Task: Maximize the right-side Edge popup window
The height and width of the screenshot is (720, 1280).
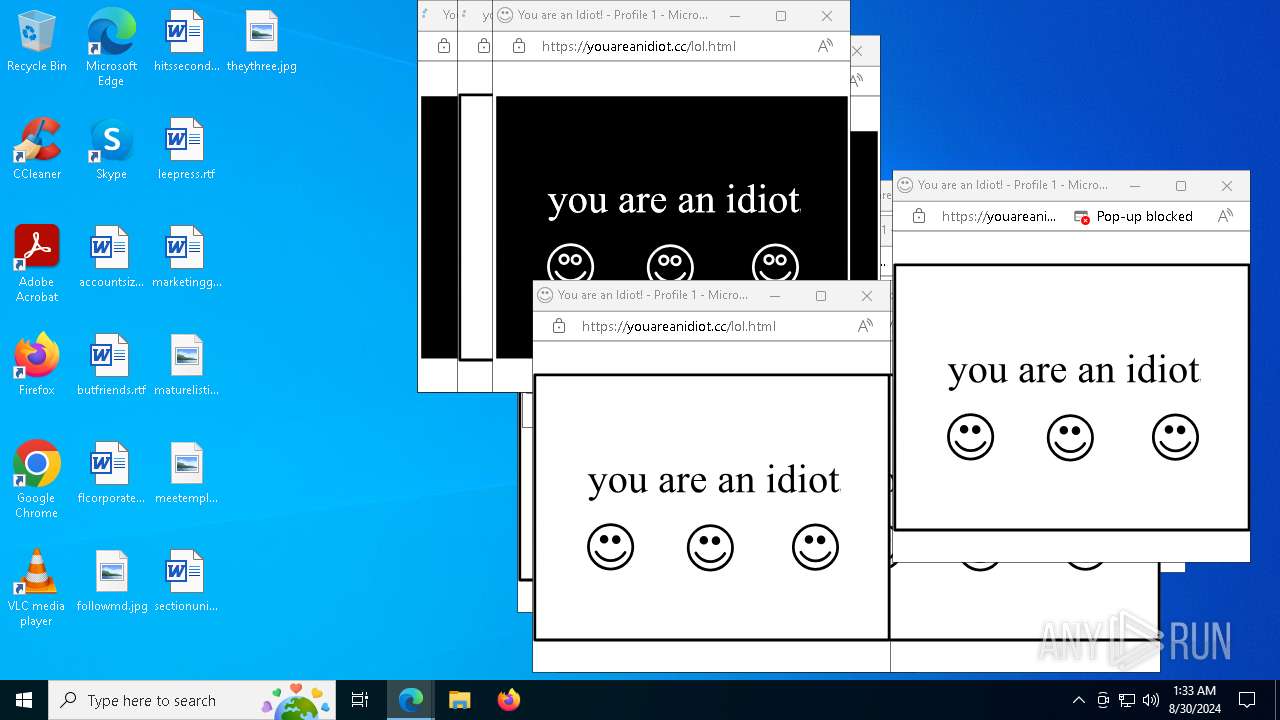Action: [x=1181, y=186]
